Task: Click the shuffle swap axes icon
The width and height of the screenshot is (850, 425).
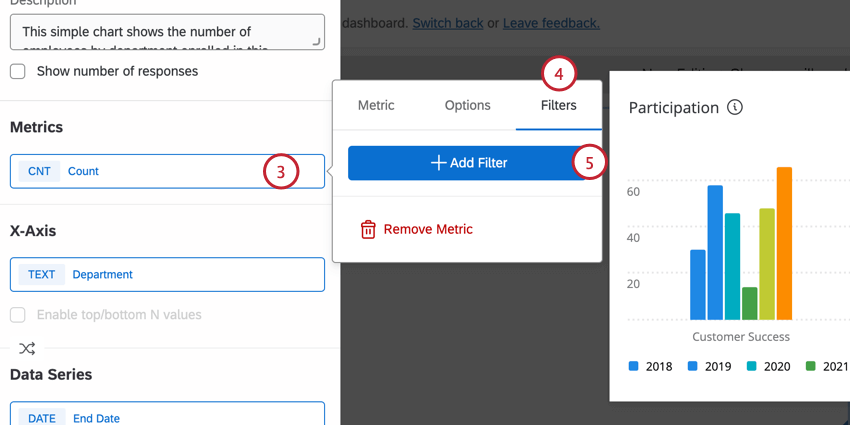Action: (x=27, y=349)
